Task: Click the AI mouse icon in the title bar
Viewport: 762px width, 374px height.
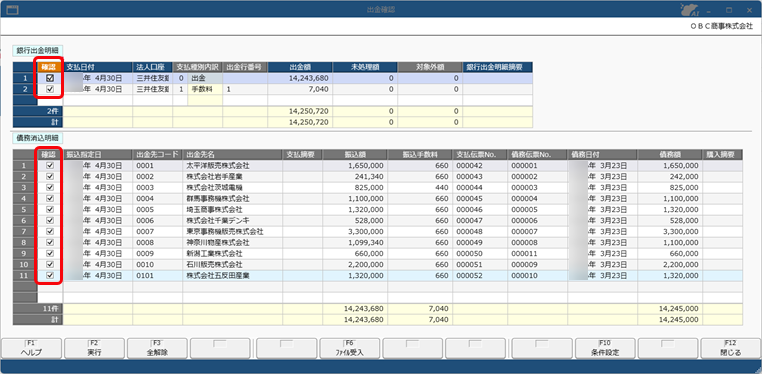Action: pos(690,9)
